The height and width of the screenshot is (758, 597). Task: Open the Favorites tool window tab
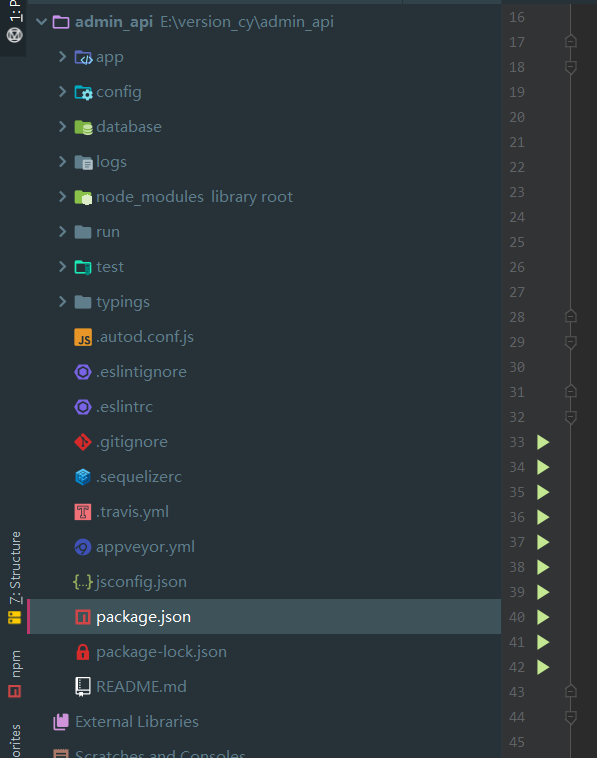click(15, 741)
